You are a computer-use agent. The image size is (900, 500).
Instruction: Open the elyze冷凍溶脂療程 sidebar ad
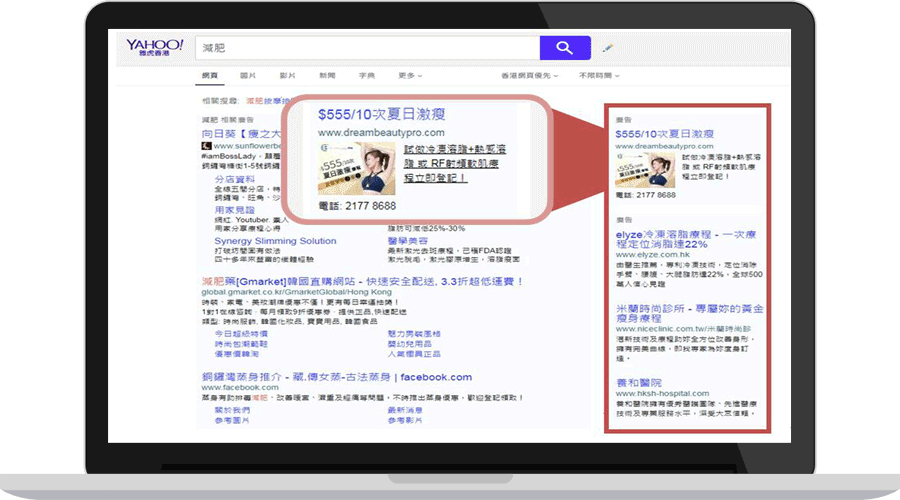(x=686, y=239)
